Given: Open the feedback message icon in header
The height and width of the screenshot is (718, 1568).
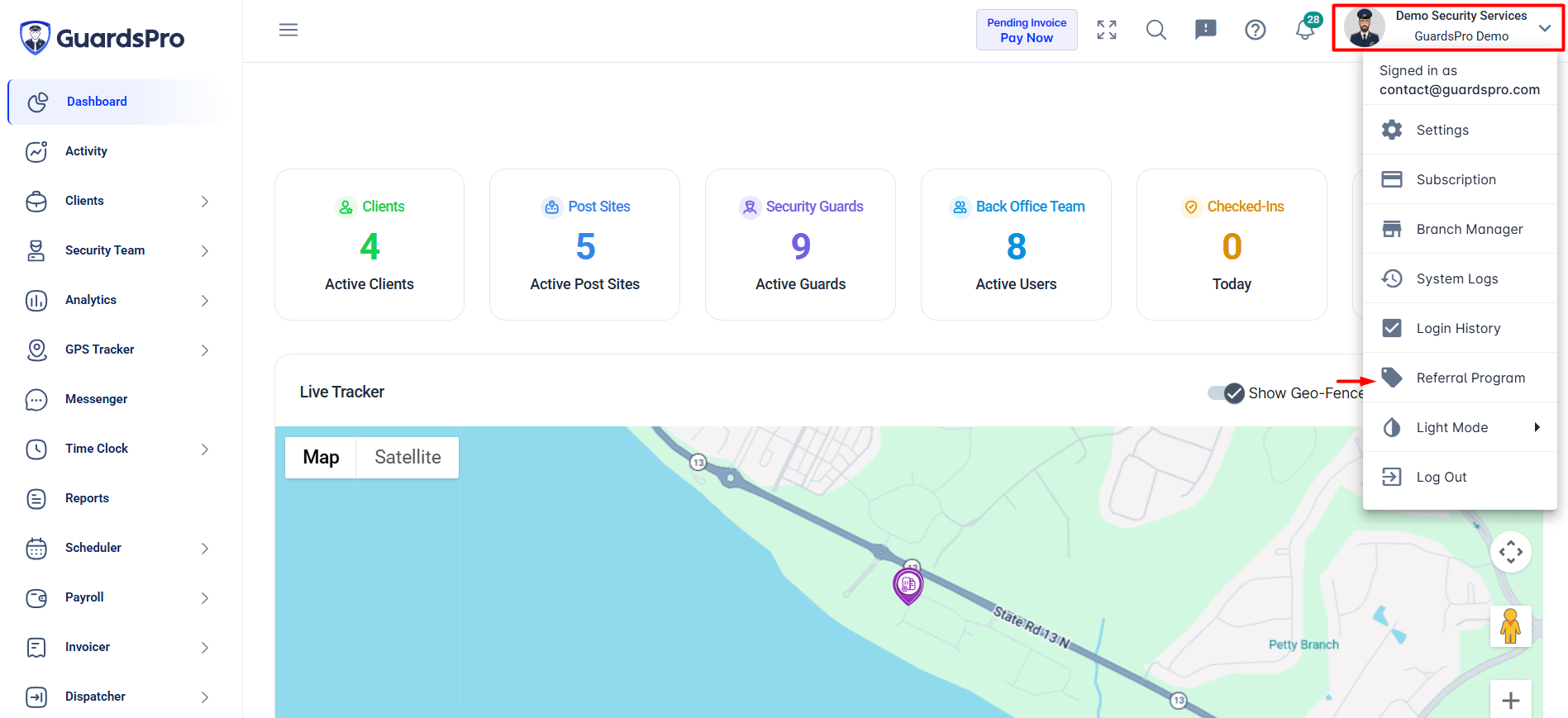Looking at the screenshot, I should pyautogui.click(x=1206, y=30).
